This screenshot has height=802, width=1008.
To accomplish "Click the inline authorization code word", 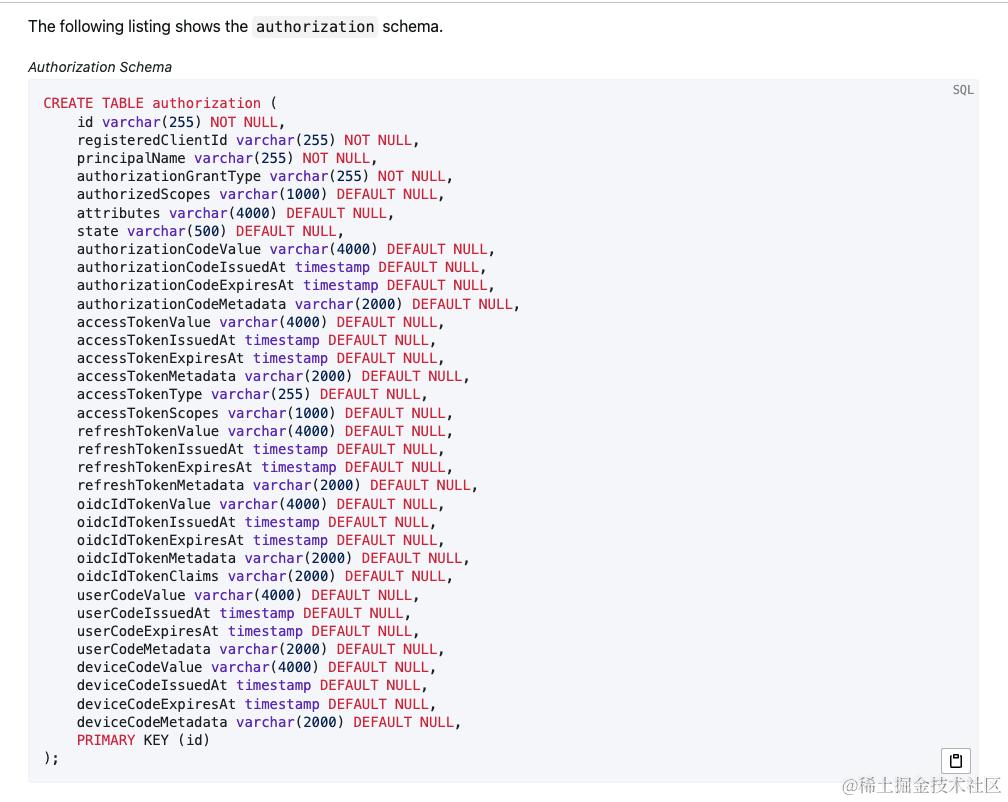I will [314, 26].
